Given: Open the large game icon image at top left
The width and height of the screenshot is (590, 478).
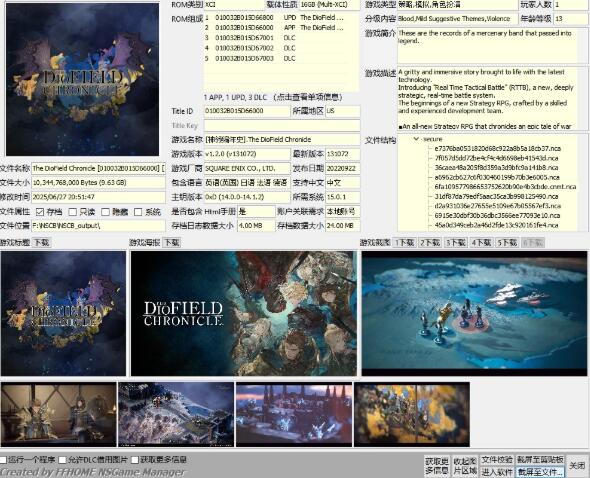Looking at the screenshot, I should (82, 79).
